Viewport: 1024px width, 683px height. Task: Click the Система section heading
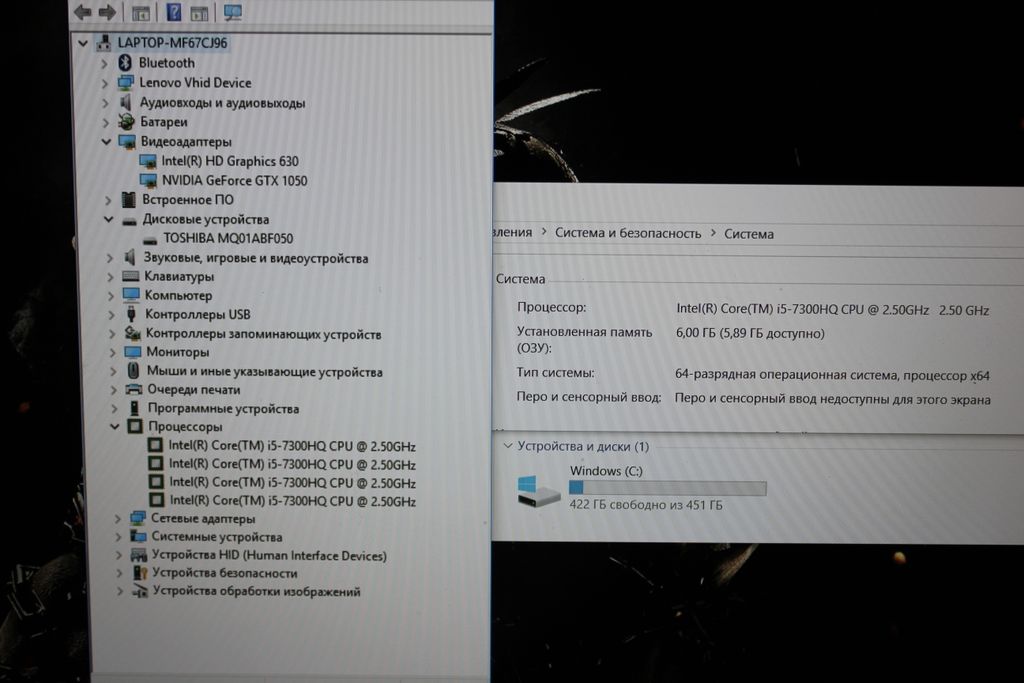[x=520, y=279]
